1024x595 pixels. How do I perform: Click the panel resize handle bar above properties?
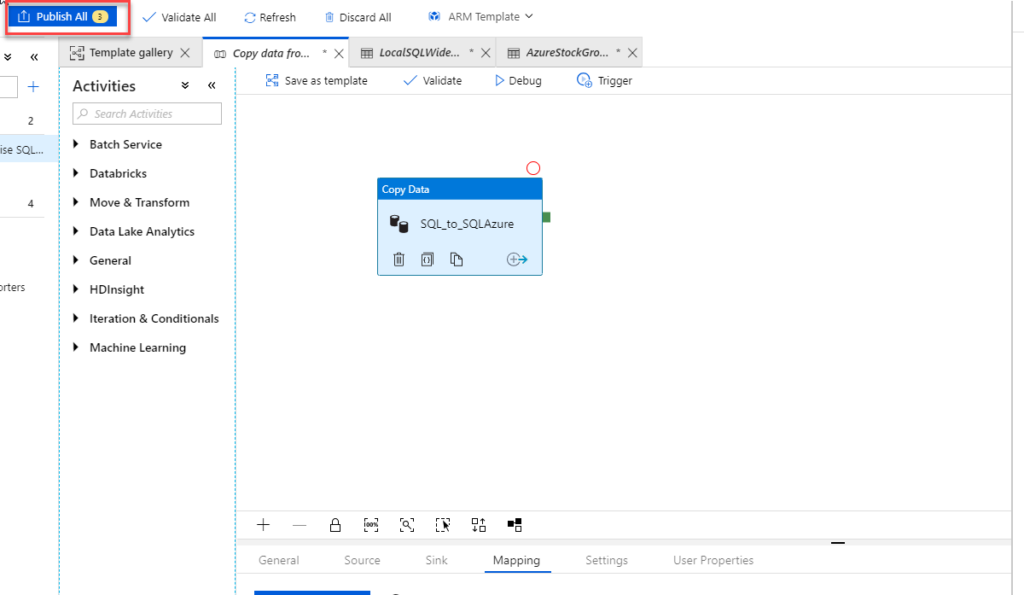pos(838,543)
